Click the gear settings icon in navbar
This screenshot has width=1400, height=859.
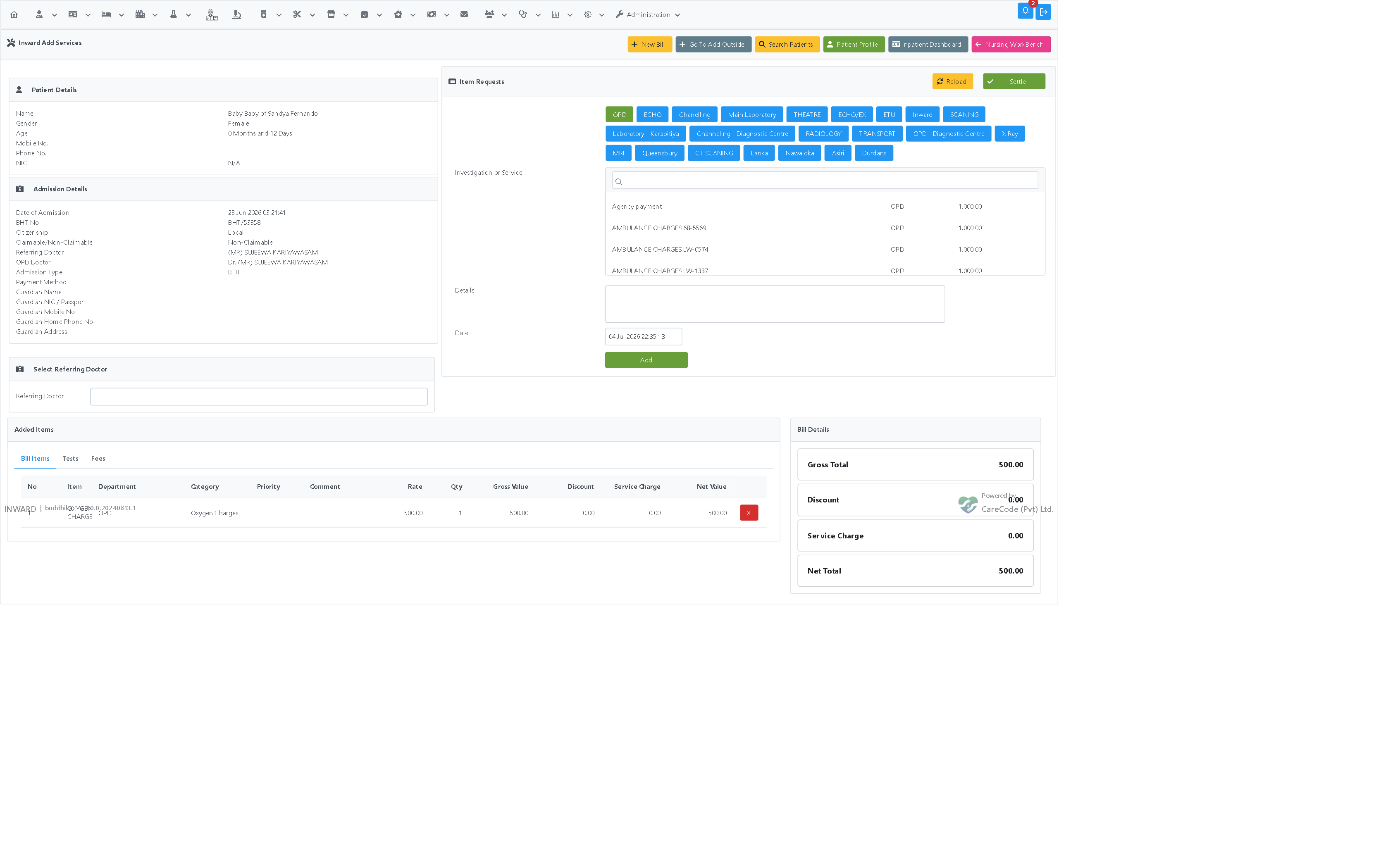pyautogui.click(x=588, y=15)
